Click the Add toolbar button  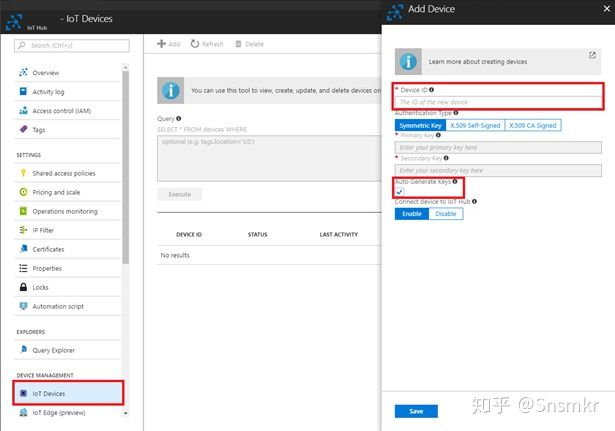point(169,44)
